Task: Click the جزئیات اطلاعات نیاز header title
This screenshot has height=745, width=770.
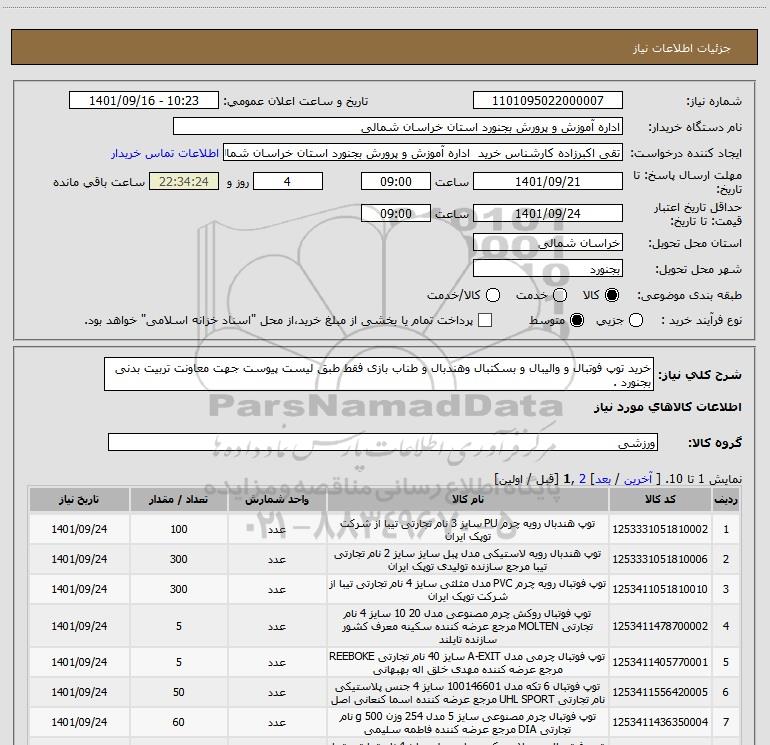Action: 682,48
